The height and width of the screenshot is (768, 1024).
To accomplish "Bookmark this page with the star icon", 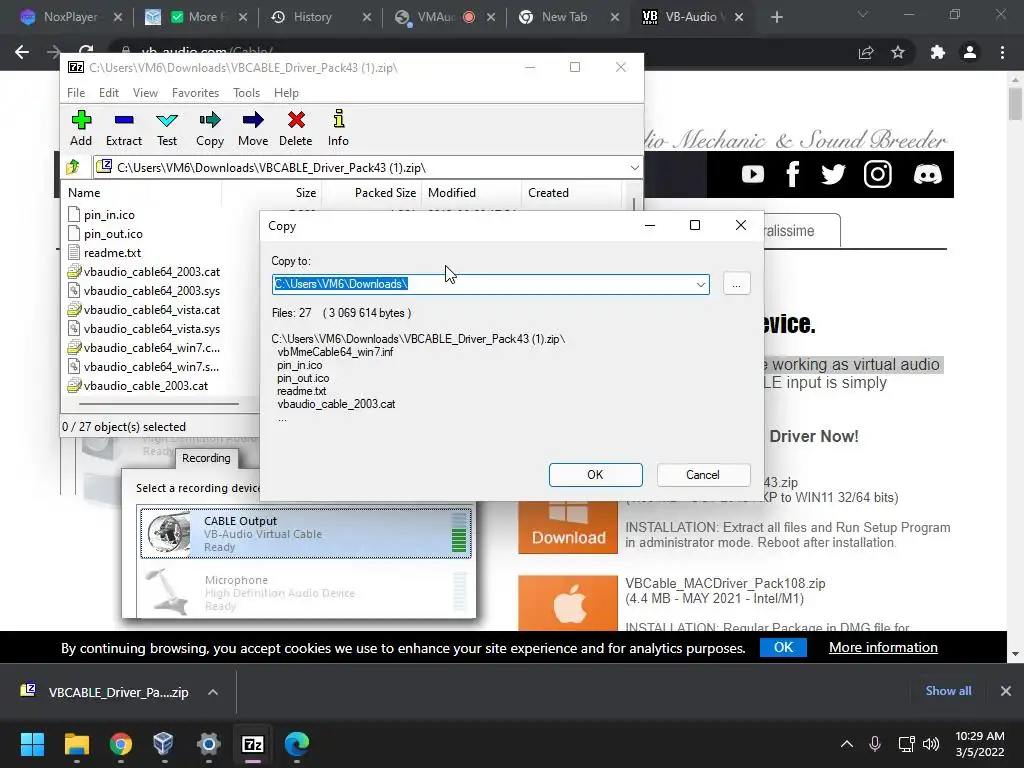I will click(x=898, y=52).
